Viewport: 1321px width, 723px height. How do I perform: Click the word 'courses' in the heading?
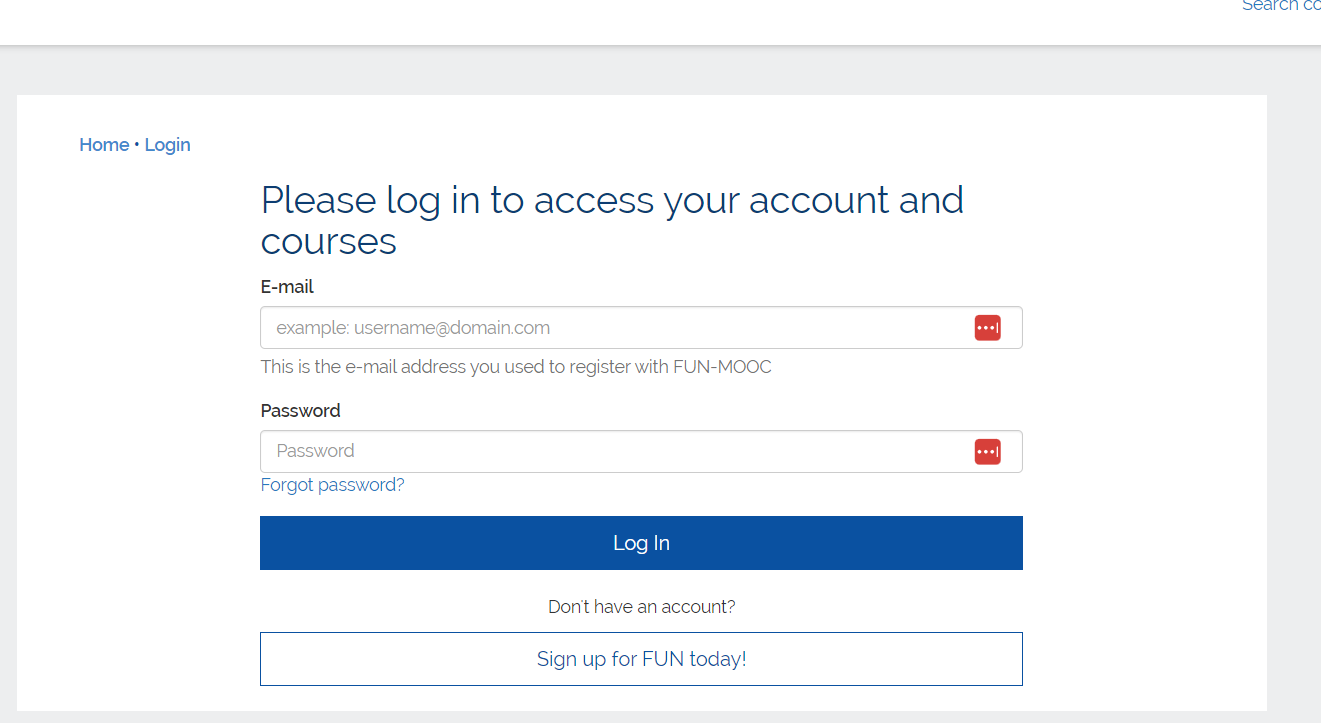[328, 242]
